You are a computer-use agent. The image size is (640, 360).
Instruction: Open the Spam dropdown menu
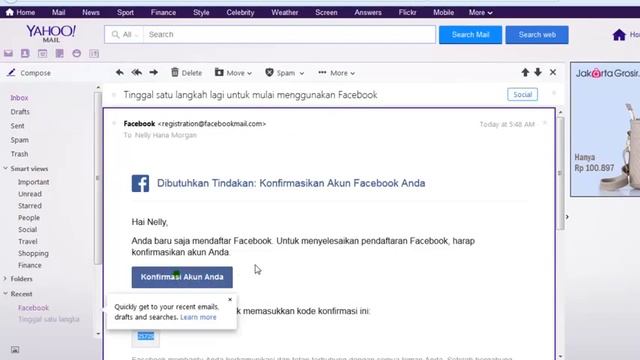coord(284,73)
